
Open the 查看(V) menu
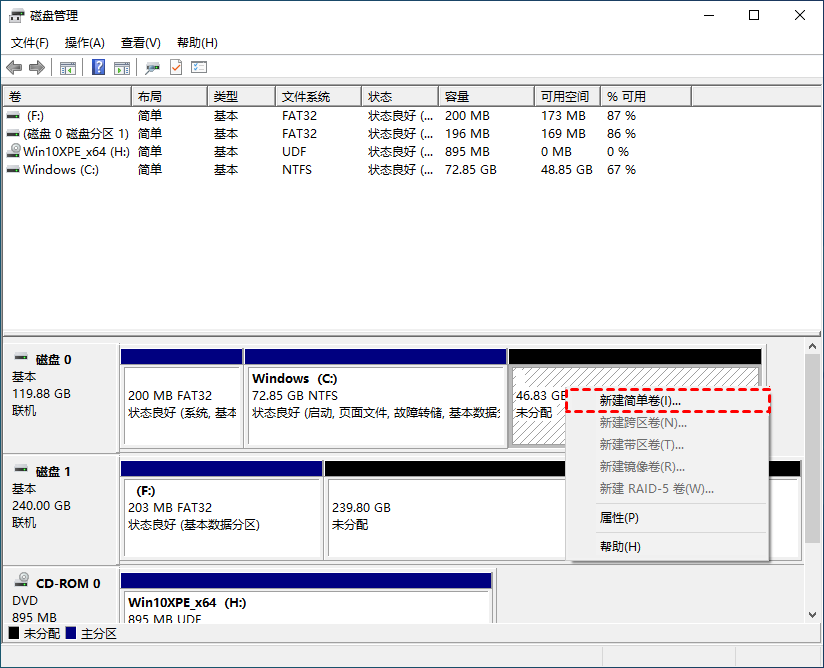click(x=140, y=43)
